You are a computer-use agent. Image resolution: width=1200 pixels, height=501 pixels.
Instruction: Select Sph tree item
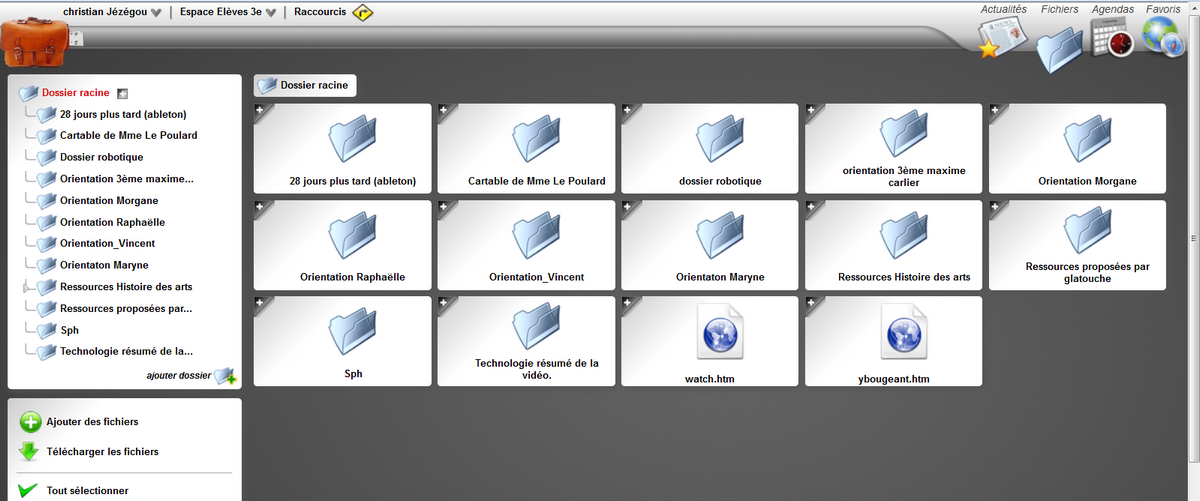[x=69, y=330]
